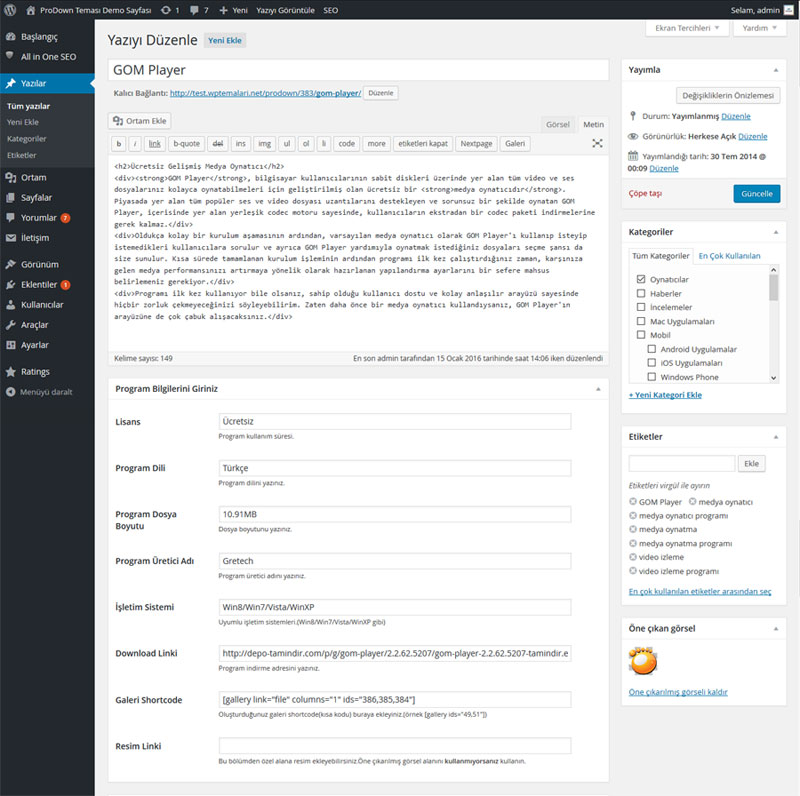This screenshot has height=796, width=800.
Task: Open updates icon in admin bar
Action: pos(166,10)
